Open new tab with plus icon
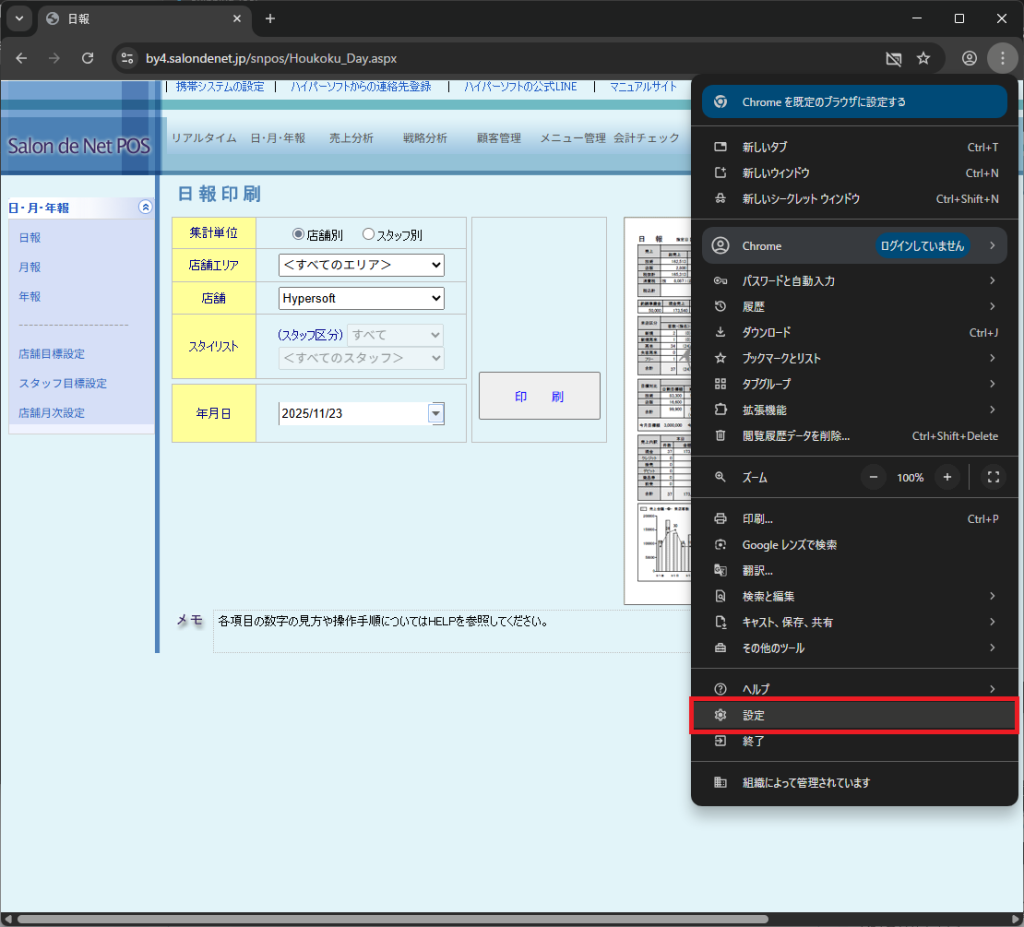Viewport: 1024px width, 927px height. (270, 19)
